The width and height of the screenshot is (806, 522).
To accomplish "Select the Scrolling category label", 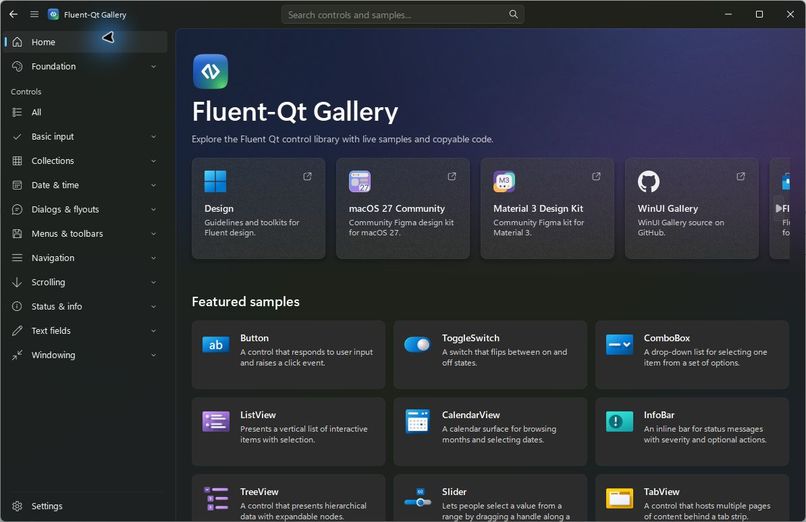I will (48, 282).
